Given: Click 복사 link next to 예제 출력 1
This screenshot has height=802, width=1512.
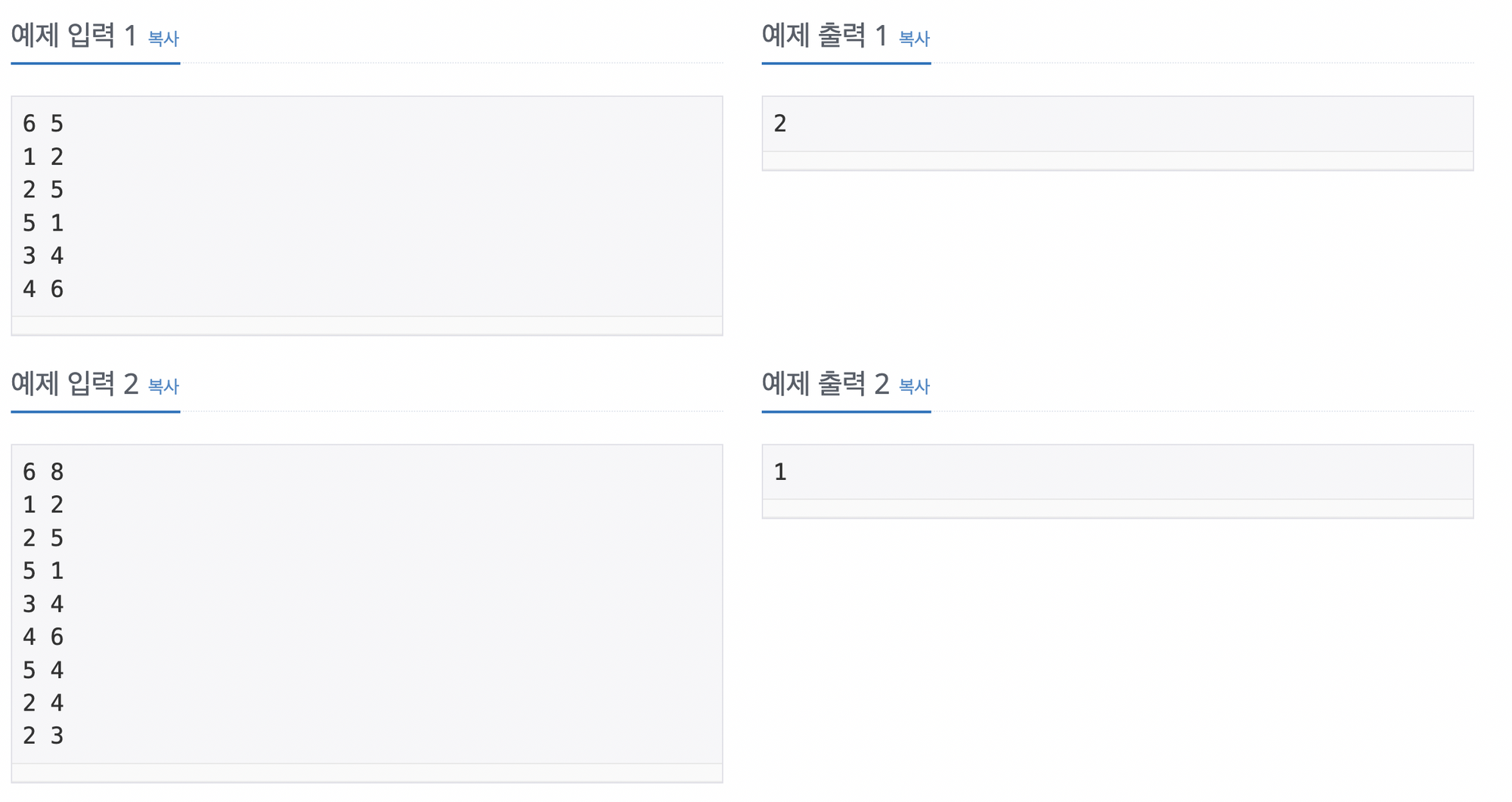Looking at the screenshot, I should (914, 39).
